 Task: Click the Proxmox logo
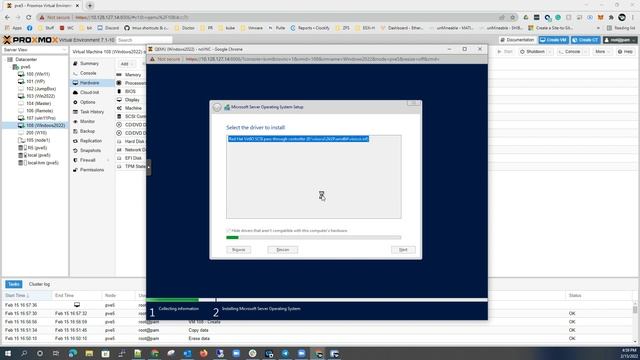(31, 40)
